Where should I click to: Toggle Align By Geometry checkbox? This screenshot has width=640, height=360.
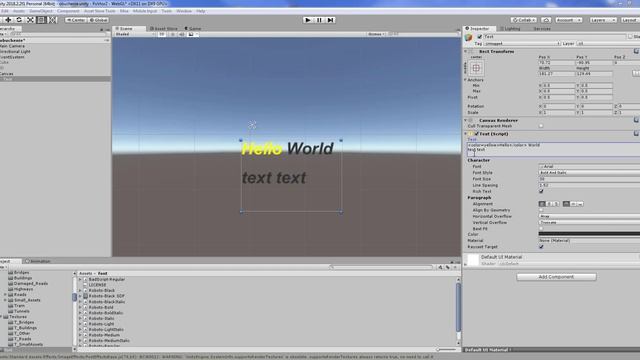click(541, 210)
